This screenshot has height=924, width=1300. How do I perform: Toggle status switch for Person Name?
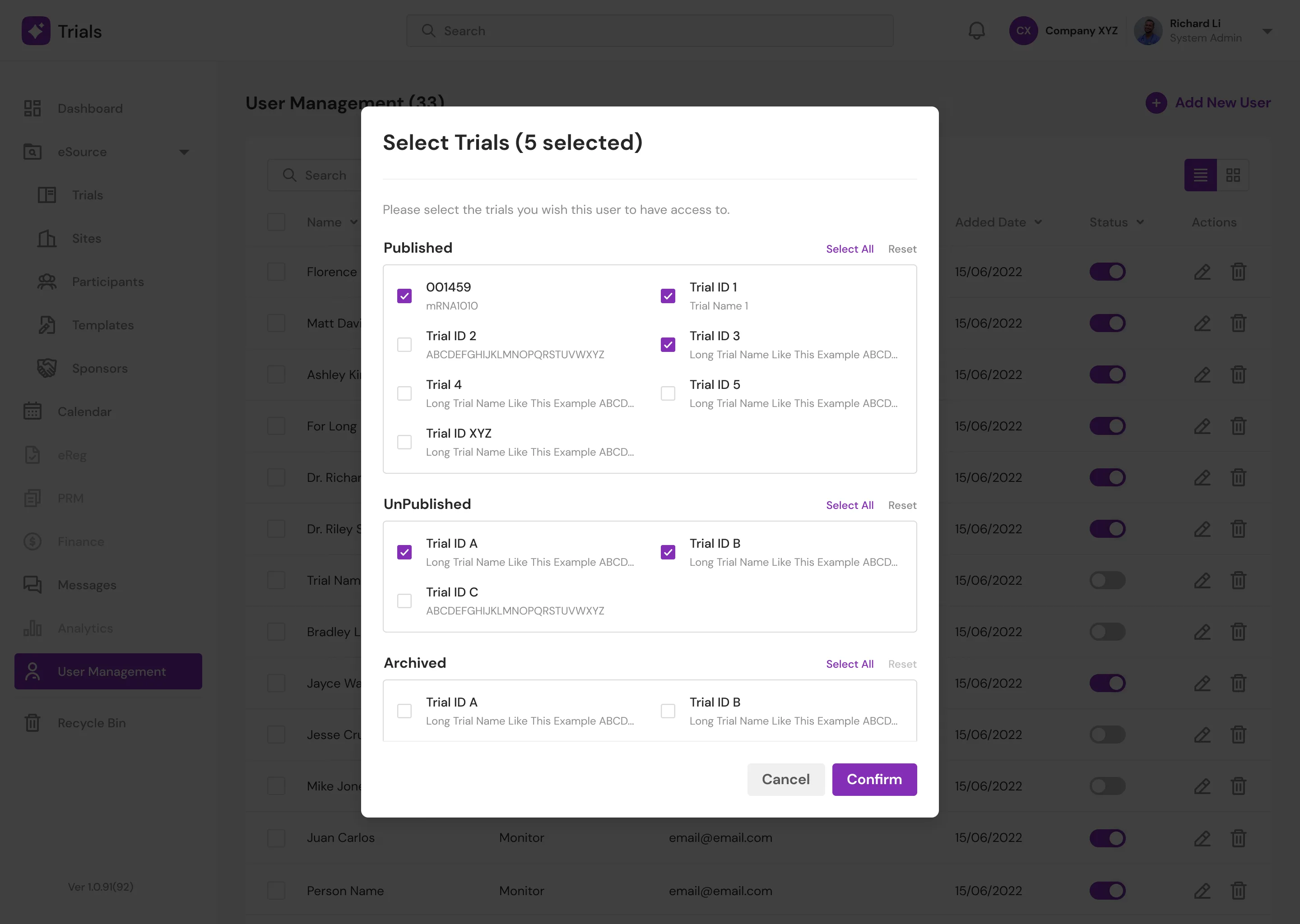point(1107,891)
